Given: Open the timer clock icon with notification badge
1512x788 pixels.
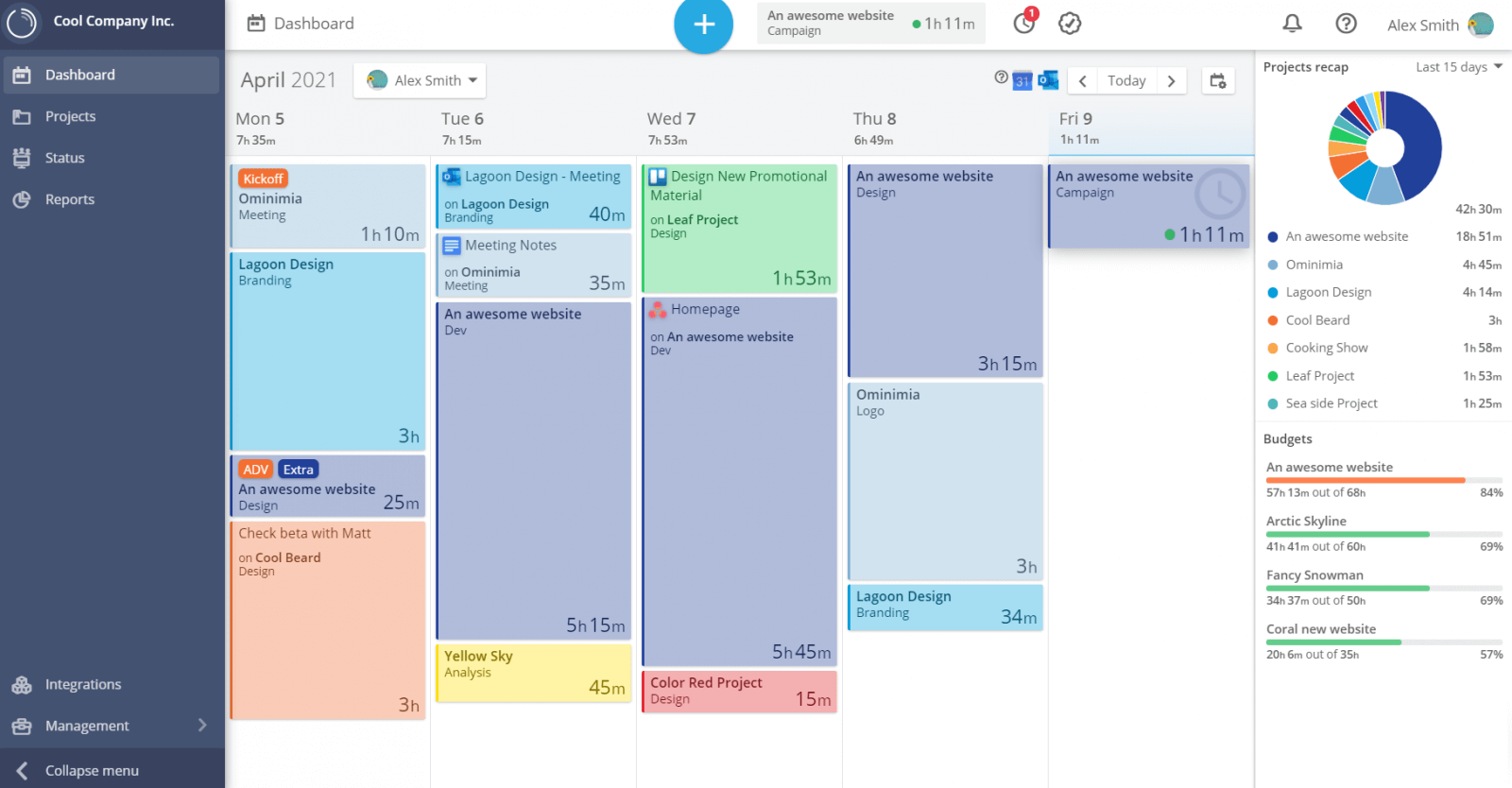Looking at the screenshot, I should (1025, 22).
